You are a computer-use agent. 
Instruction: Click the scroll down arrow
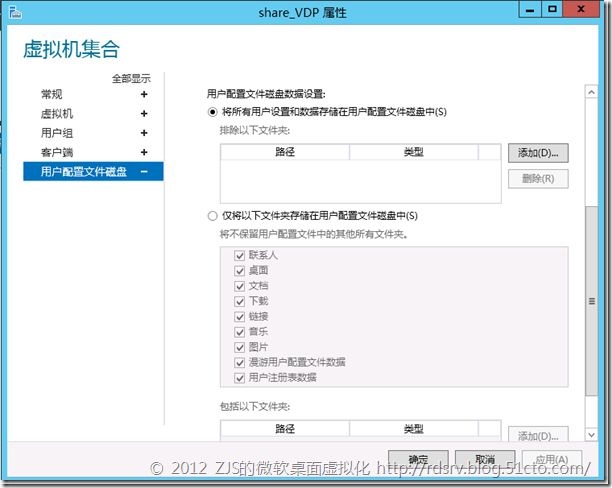[591, 435]
